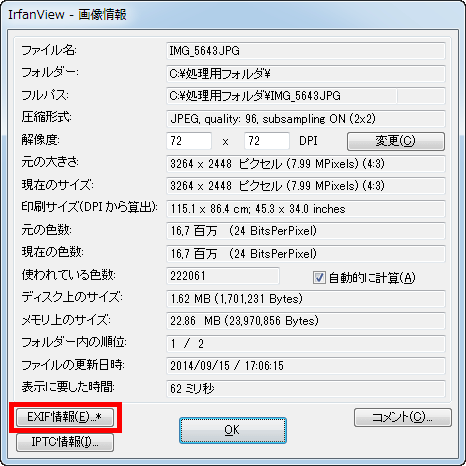Click the JPEG quality compression value

[x=306, y=119]
